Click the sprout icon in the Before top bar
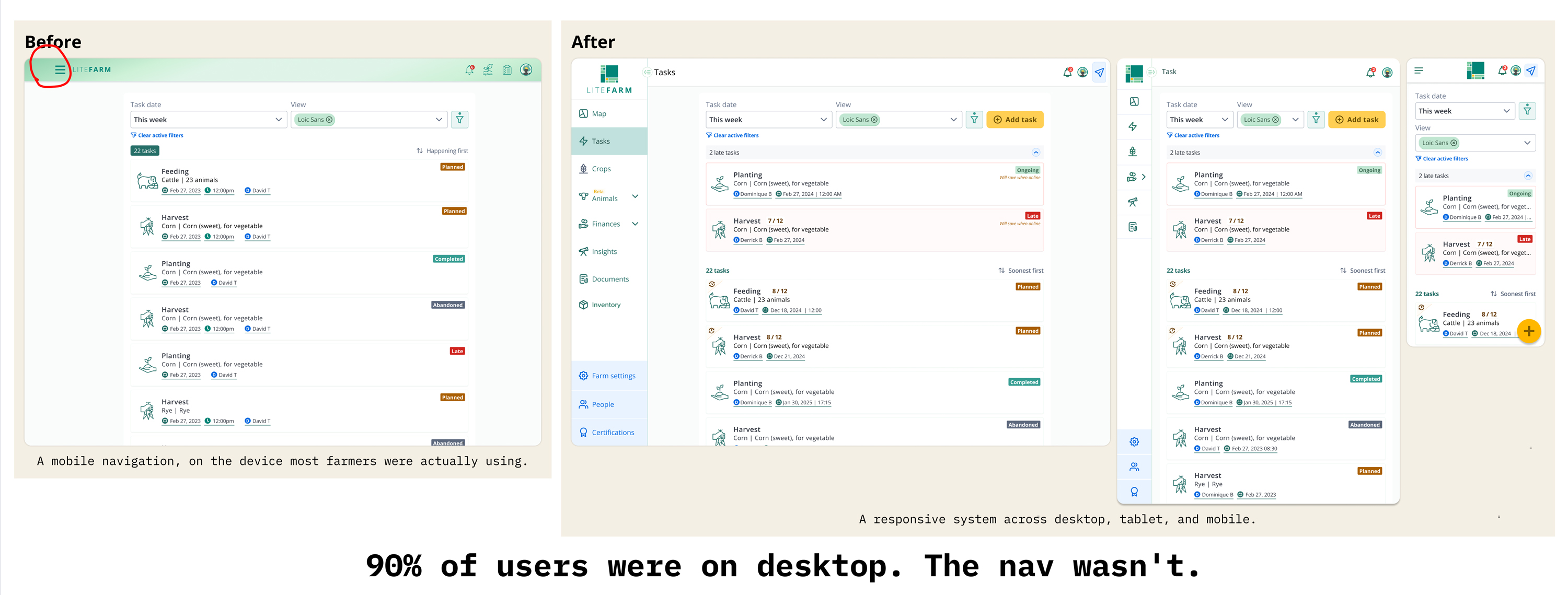The height and width of the screenshot is (595, 1568). (x=488, y=70)
